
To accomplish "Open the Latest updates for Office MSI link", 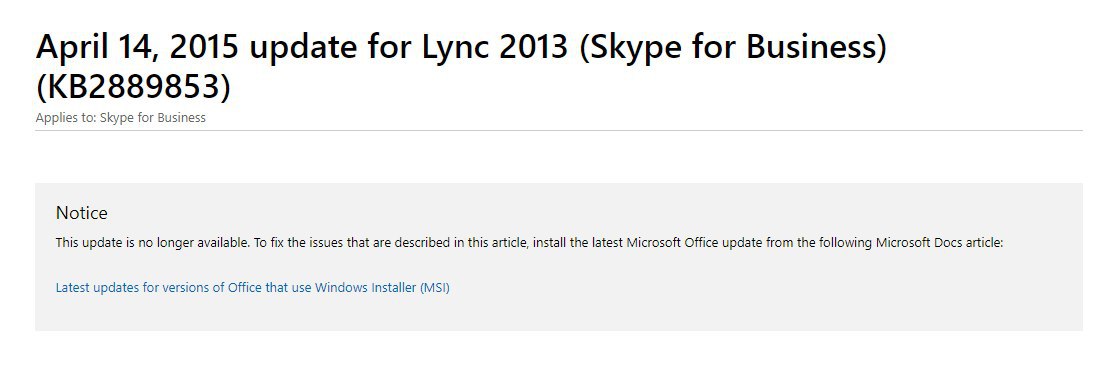I will pos(253,287).
